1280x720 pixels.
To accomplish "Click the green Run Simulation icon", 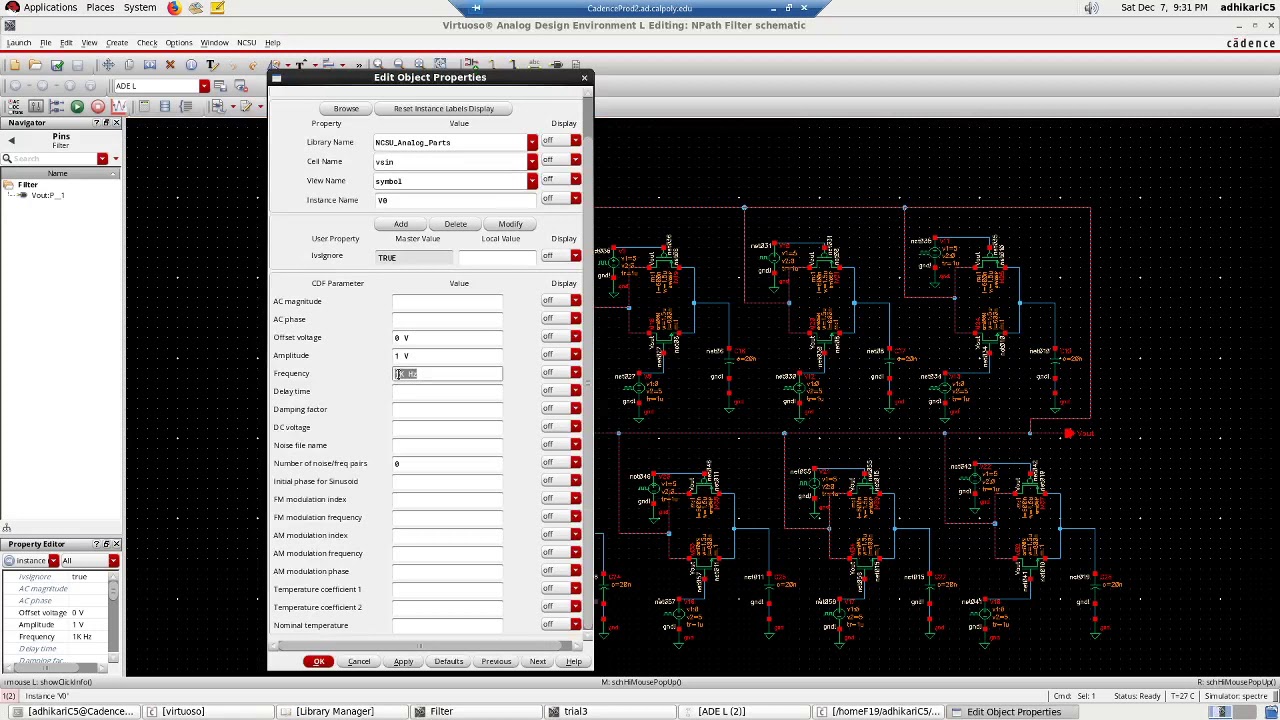I will 77,106.
